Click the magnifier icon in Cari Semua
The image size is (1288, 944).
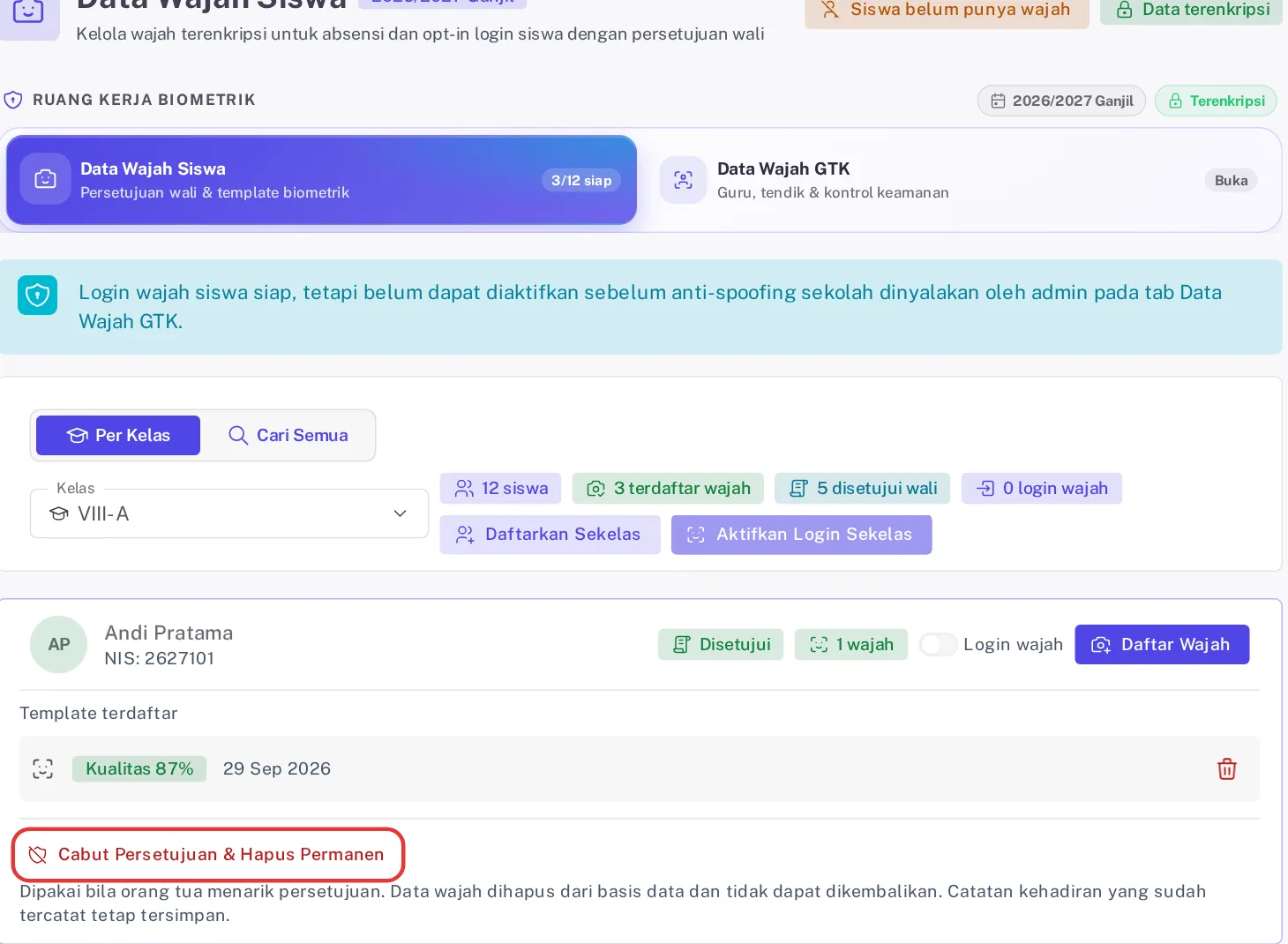[x=238, y=436]
